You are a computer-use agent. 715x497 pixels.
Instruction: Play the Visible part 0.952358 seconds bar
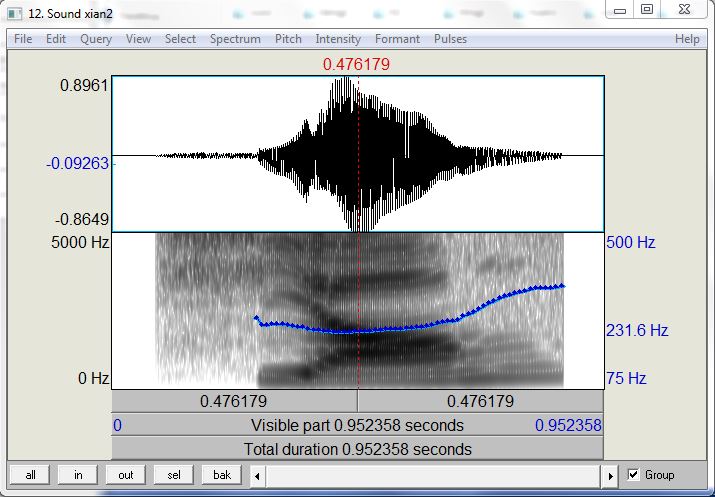358,425
